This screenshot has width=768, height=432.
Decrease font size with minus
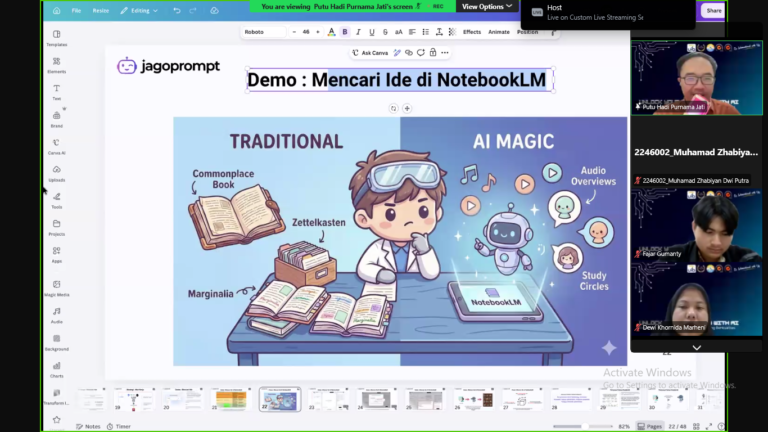click(294, 32)
